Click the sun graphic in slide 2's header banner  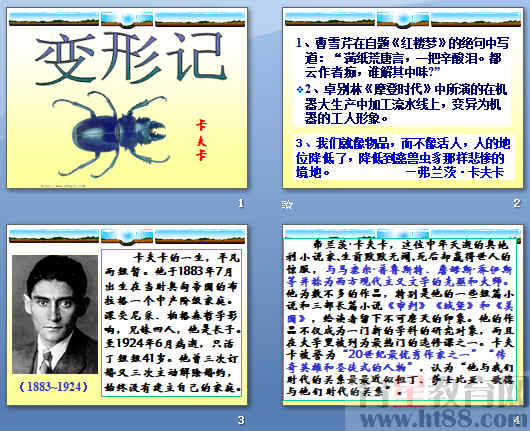coord(403,19)
